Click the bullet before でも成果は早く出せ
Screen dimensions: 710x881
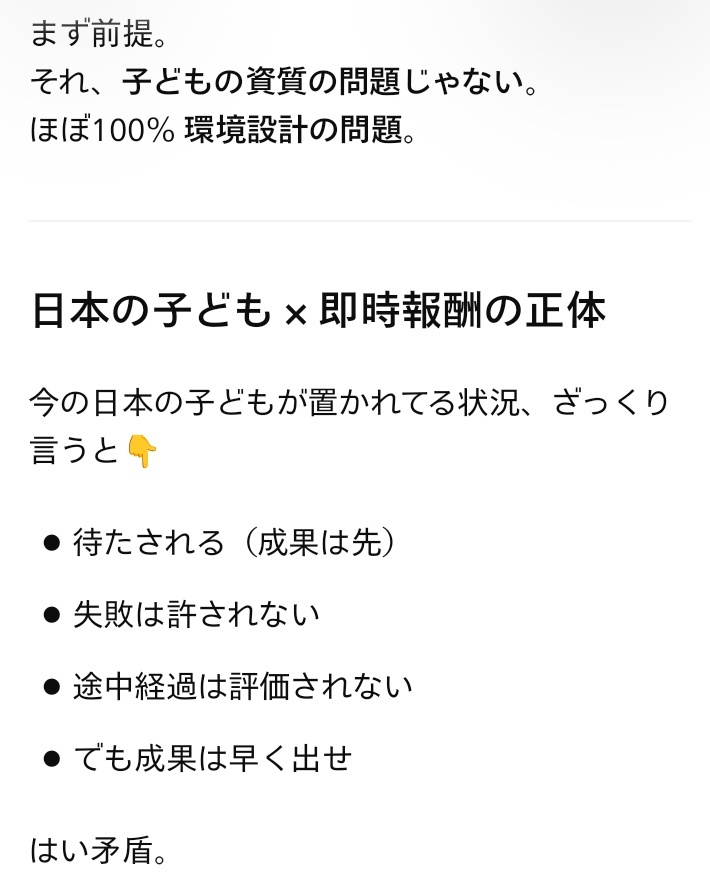52,759
